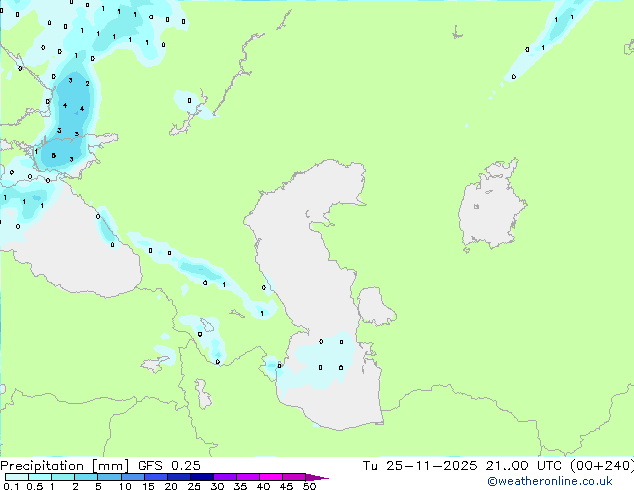Choose the 20–25 mm dark blue swatch

[178, 477]
